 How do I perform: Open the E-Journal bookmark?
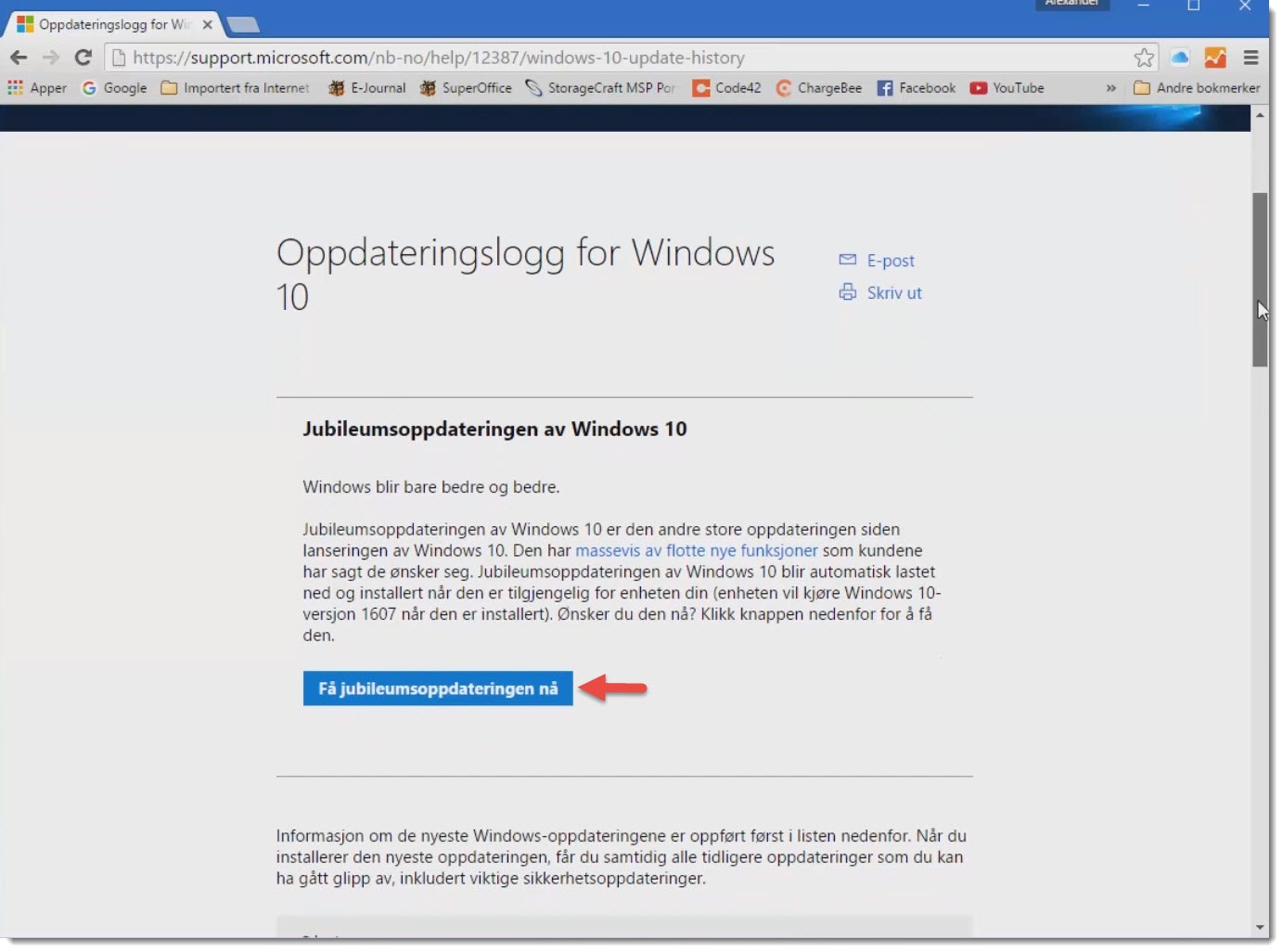pyautogui.click(x=367, y=88)
